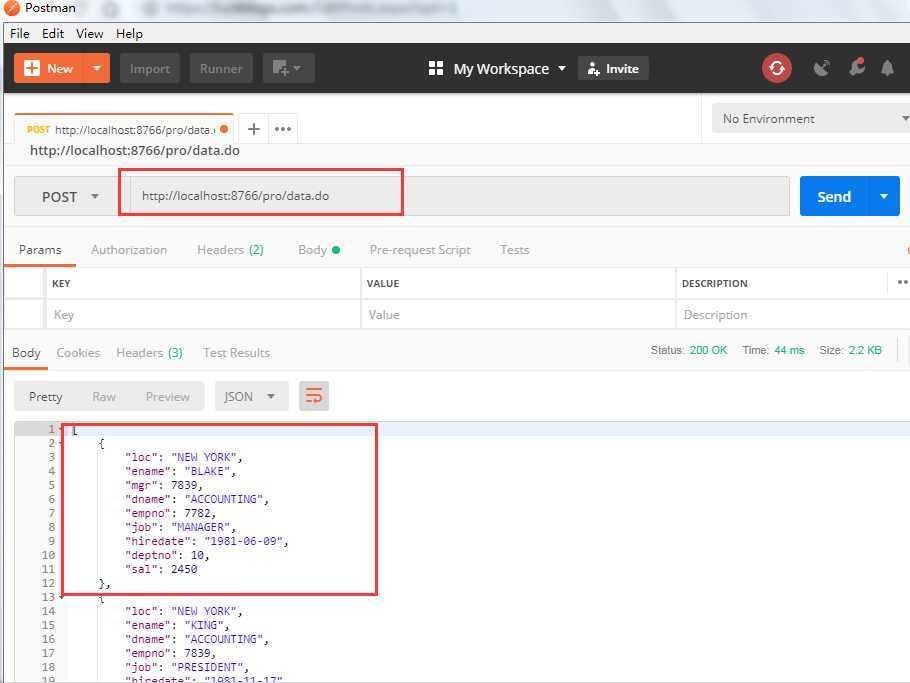Screen dimensions: 910x683
Task: Click the "ename": "KING" line
Action: click(x=177, y=626)
